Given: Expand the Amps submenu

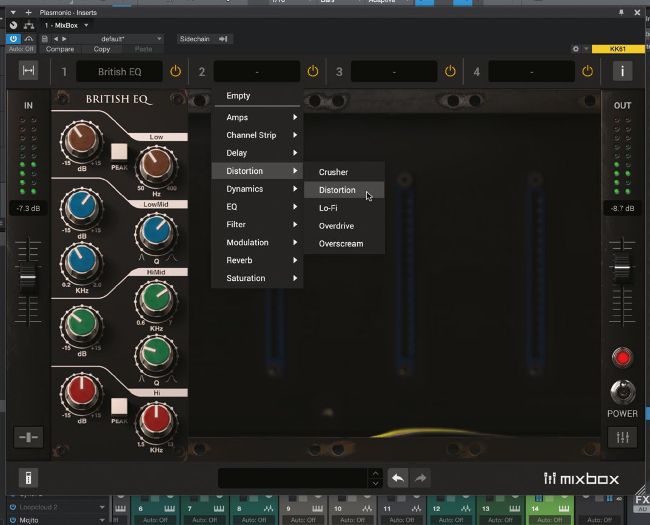Looking at the screenshot, I should point(257,117).
